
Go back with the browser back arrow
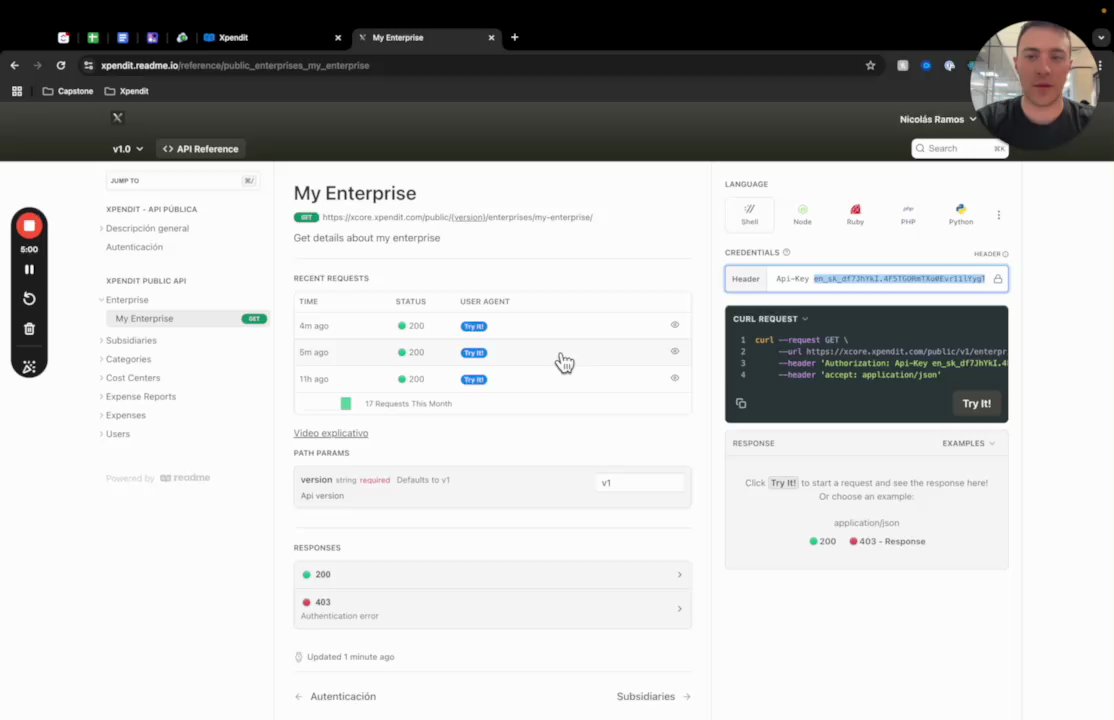pyautogui.click(x=15, y=65)
